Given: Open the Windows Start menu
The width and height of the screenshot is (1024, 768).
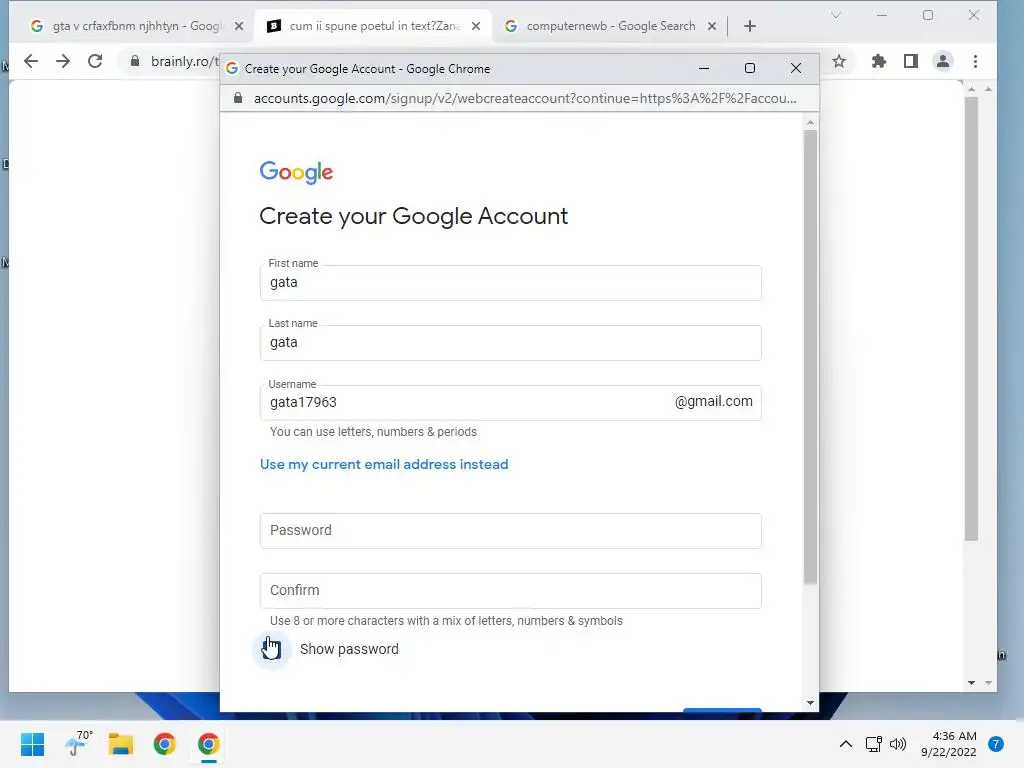Looking at the screenshot, I should pos(32,744).
